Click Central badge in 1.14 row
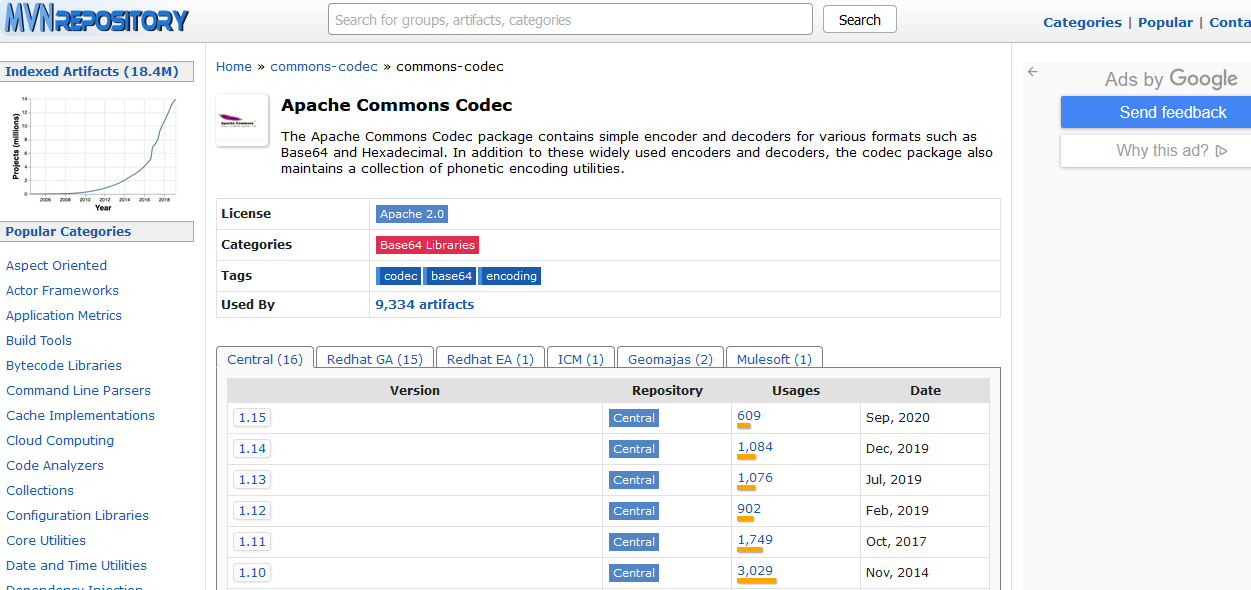Image resolution: width=1251 pixels, height=590 pixels. (634, 449)
